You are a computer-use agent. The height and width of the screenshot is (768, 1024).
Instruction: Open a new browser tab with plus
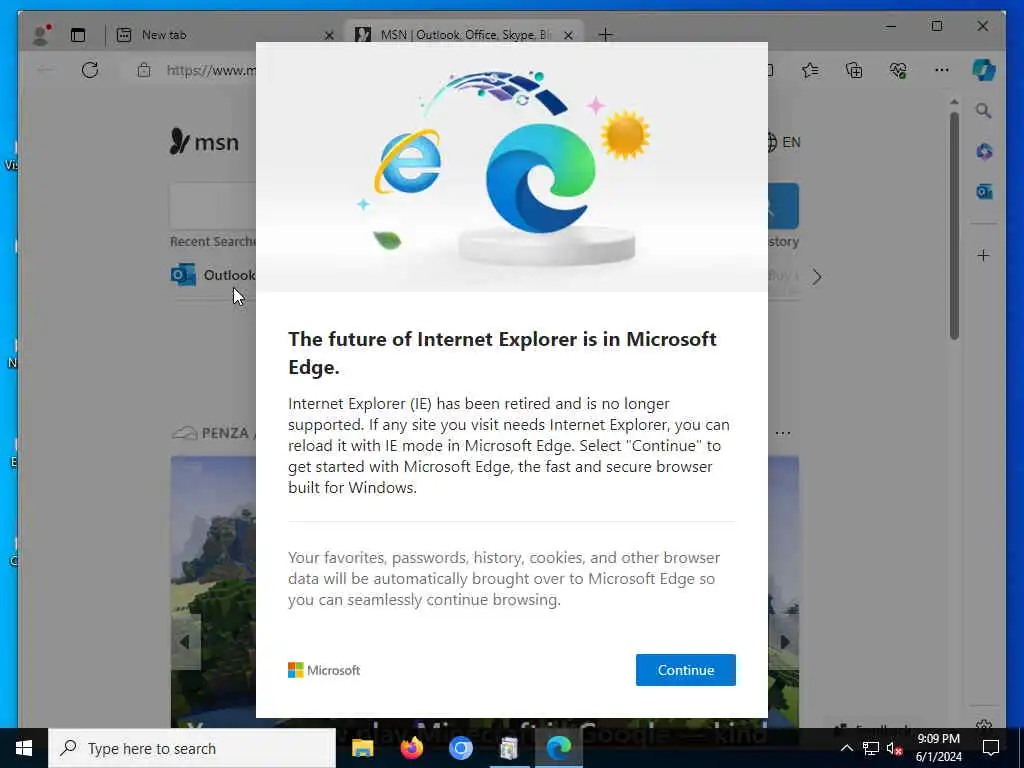coord(605,35)
